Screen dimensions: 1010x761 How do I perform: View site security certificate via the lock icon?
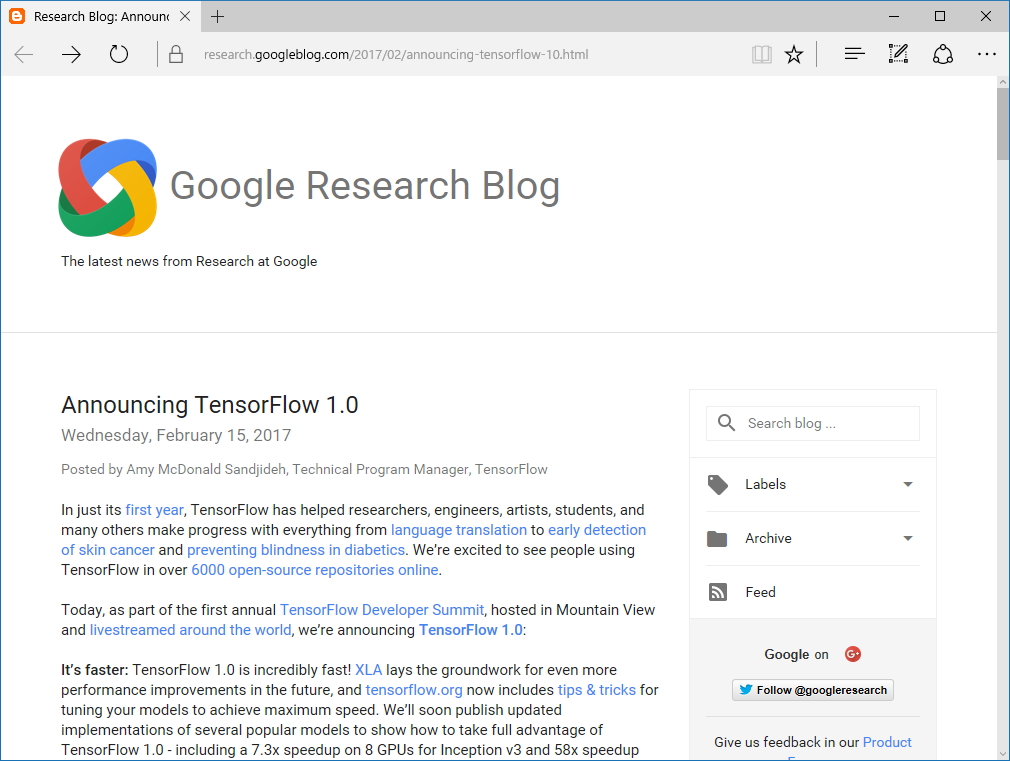[x=176, y=54]
